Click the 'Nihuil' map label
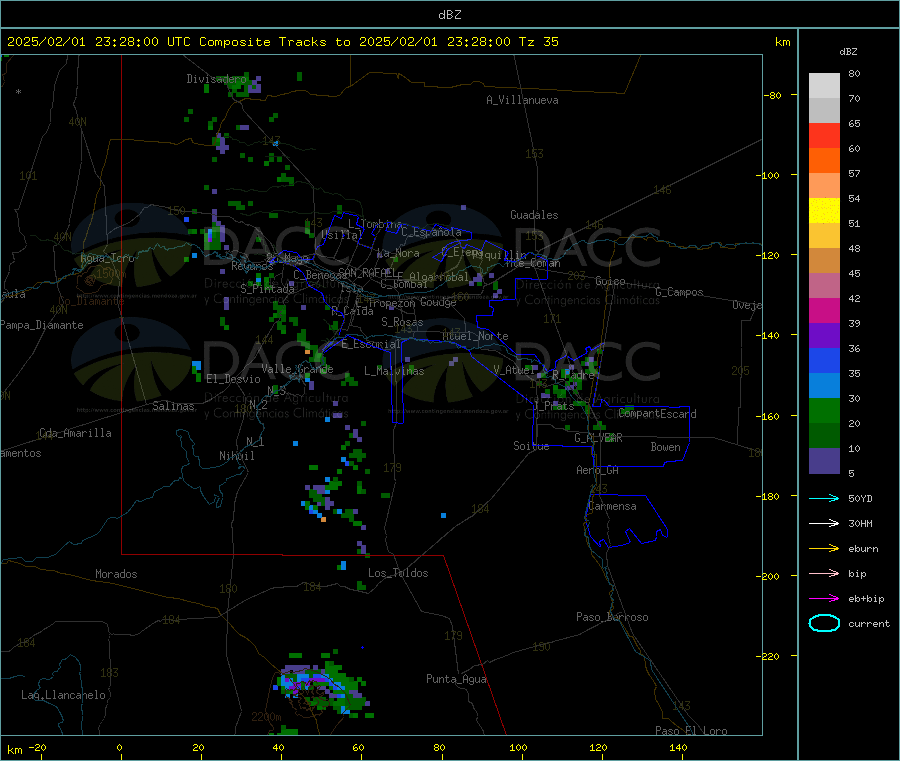 click(x=236, y=456)
